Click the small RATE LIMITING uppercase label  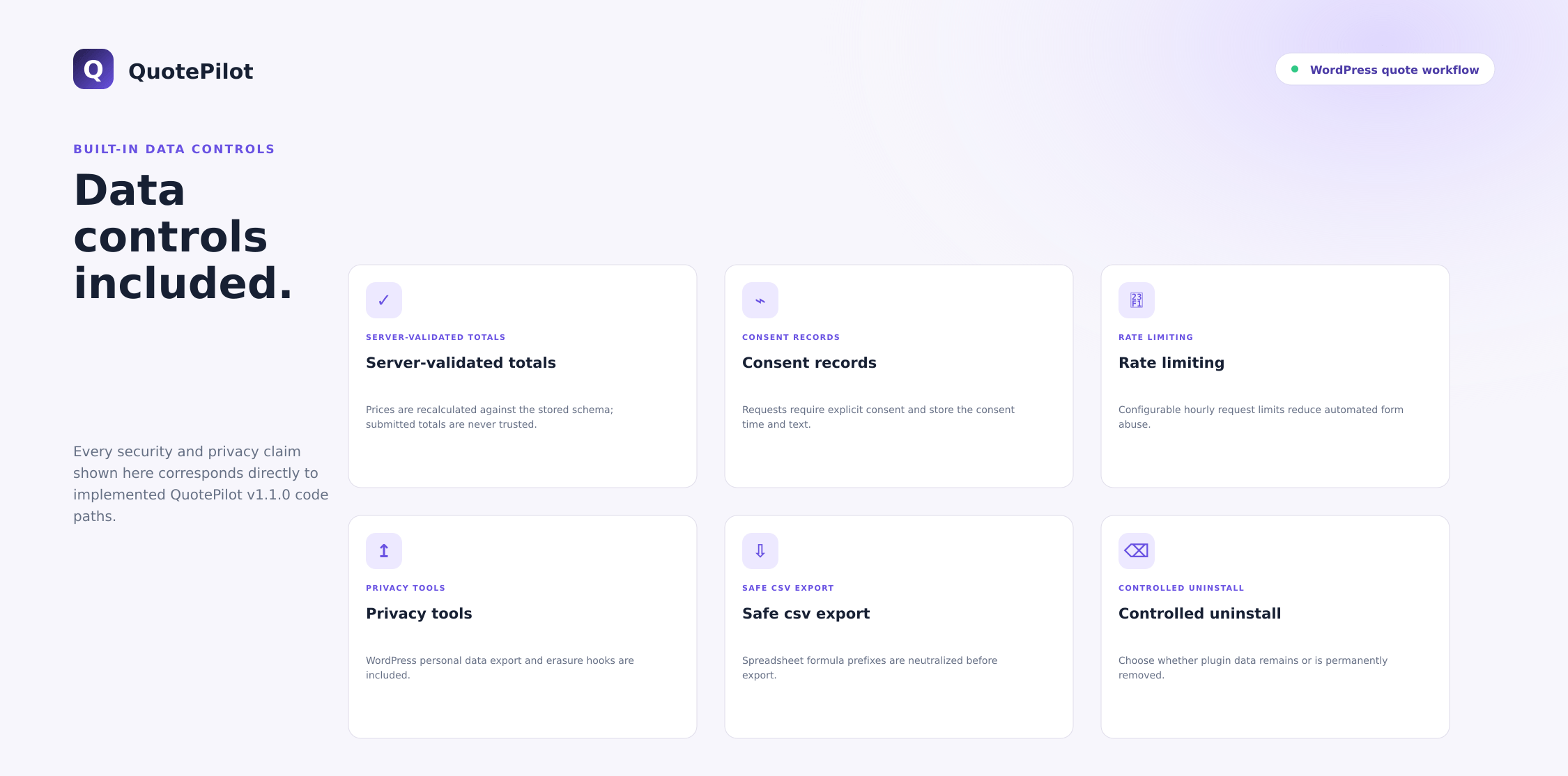pyautogui.click(x=1155, y=337)
